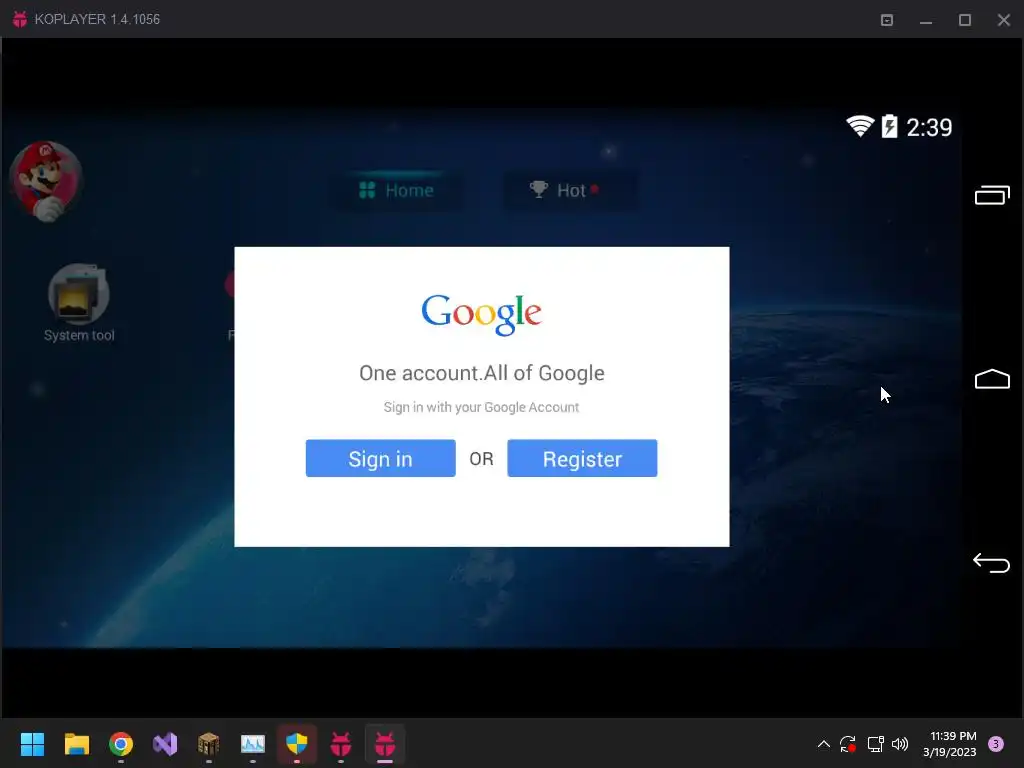The width and height of the screenshot is (1024, 768).
Task: Maximize the KOPLAYER window
Action: click(x=965, y=20)
